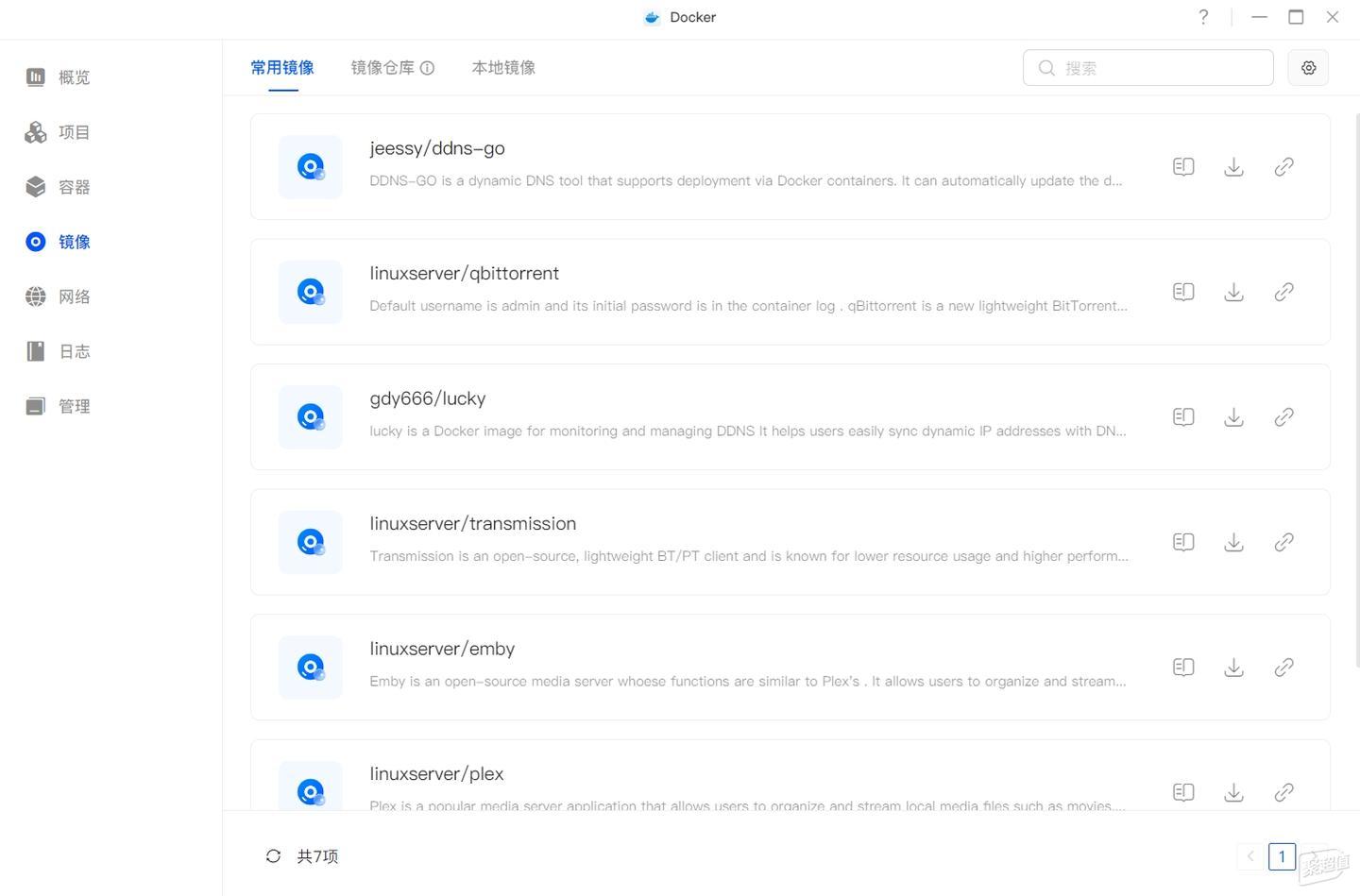Open the 项目 projects section
This screenshot has width=1360, height=896.
point(59,132)
